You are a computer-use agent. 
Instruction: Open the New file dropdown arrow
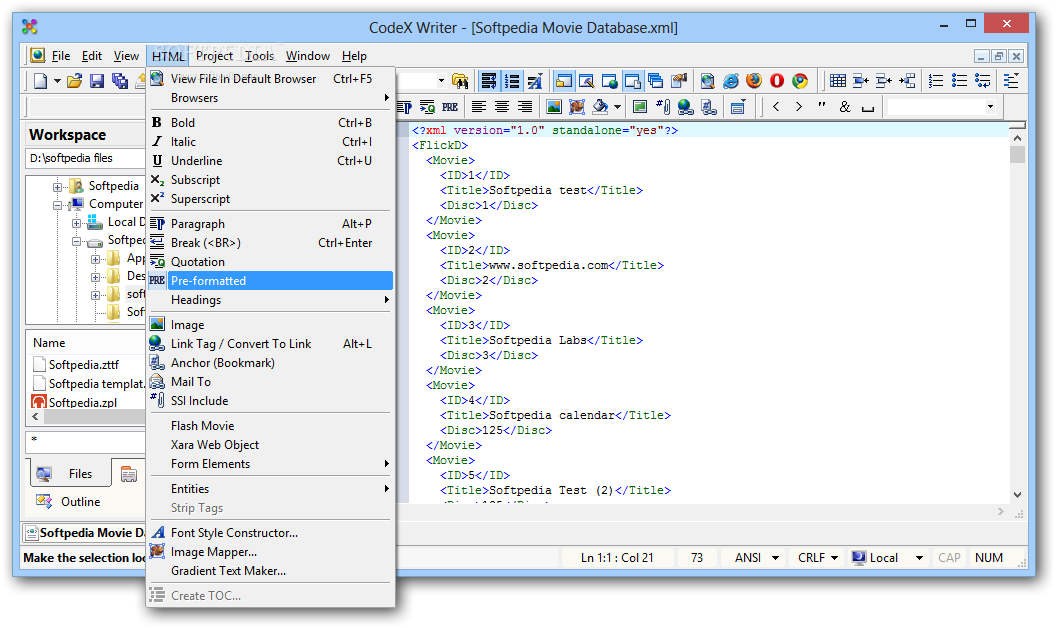coord(57,82)
